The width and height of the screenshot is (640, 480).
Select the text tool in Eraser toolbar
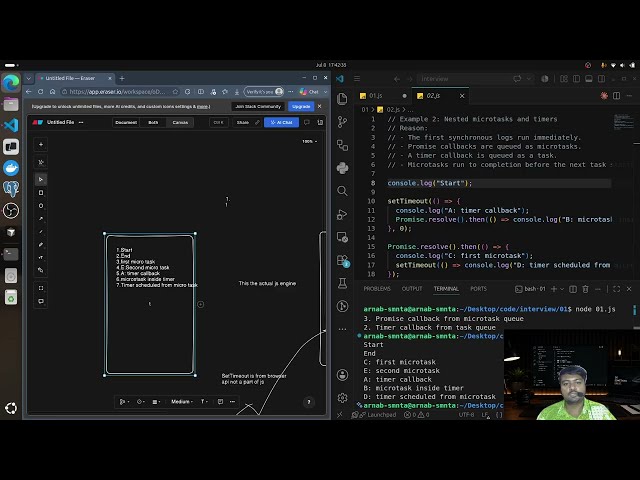(x=41, y=258)
